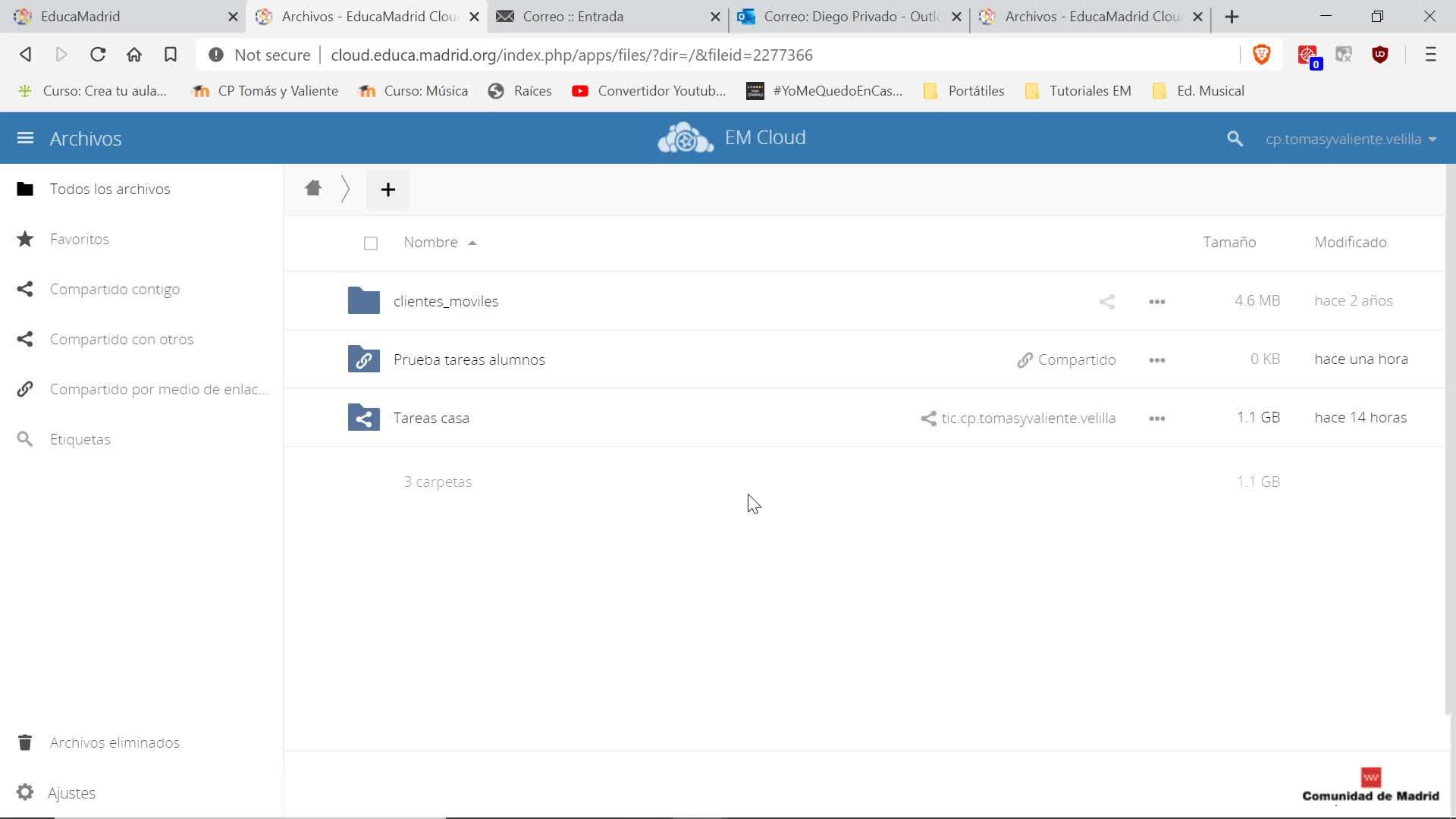1456x819 pixels.
Task: Open the Tareas casa folder
Action: 431,418
